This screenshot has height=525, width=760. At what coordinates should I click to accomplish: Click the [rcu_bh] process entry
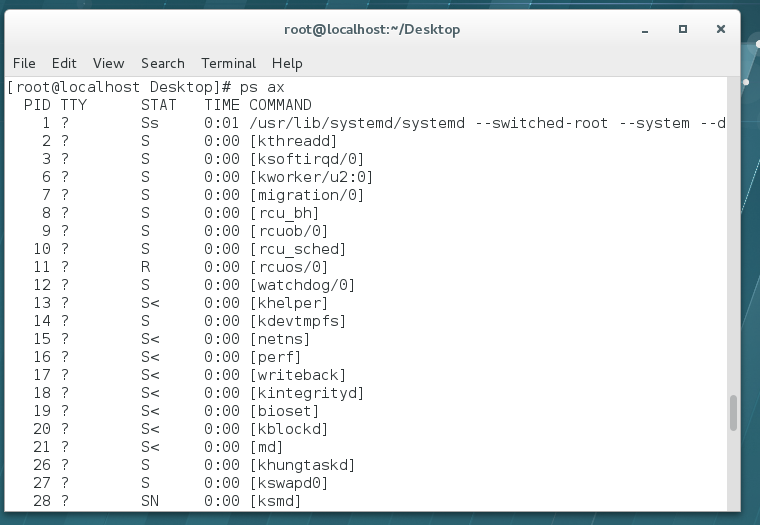click(x=284, y=213)
